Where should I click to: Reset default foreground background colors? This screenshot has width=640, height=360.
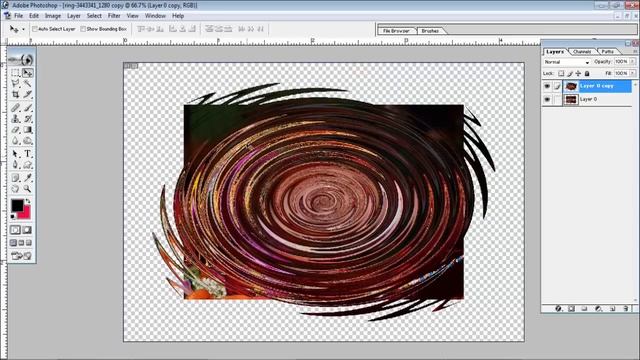pyautogui.click(x=13, y=216)
